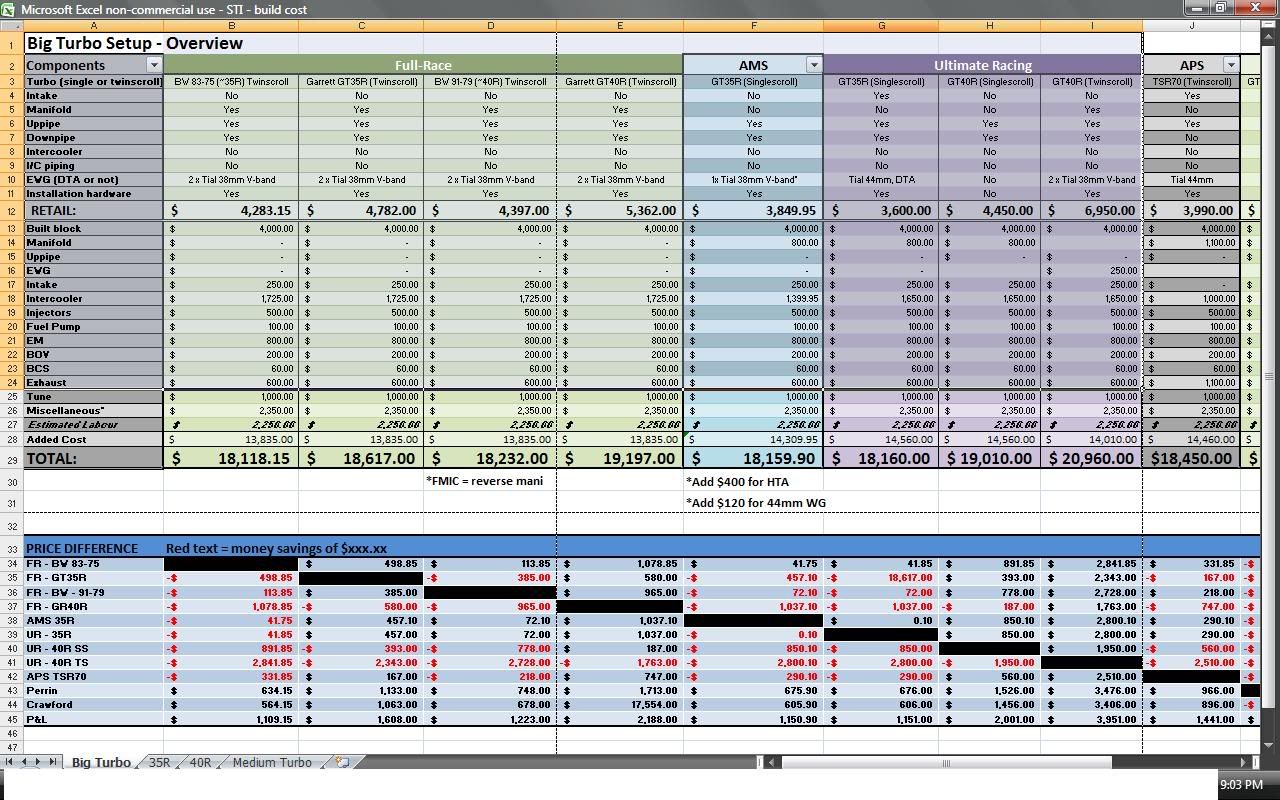Jump to last sheet with tab navigation arrow

(53, 762)
